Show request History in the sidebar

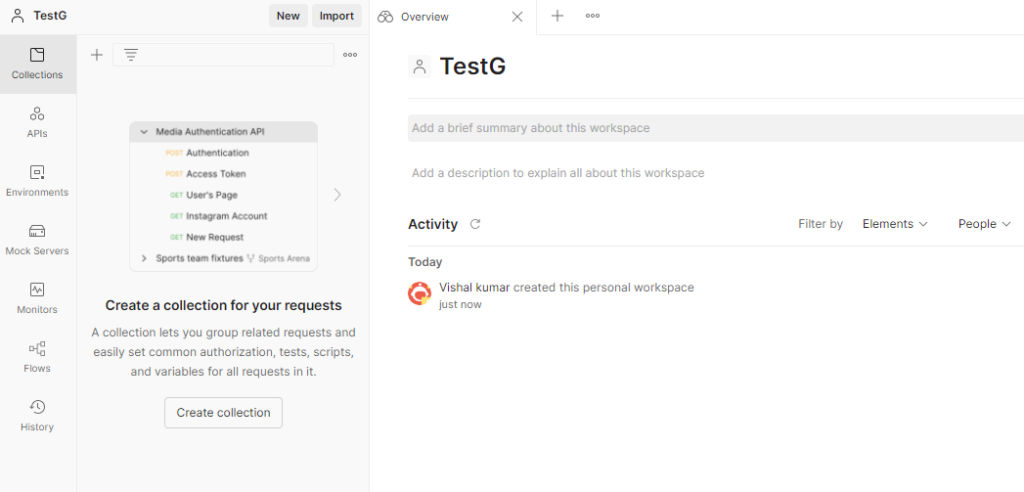(37, 416)
